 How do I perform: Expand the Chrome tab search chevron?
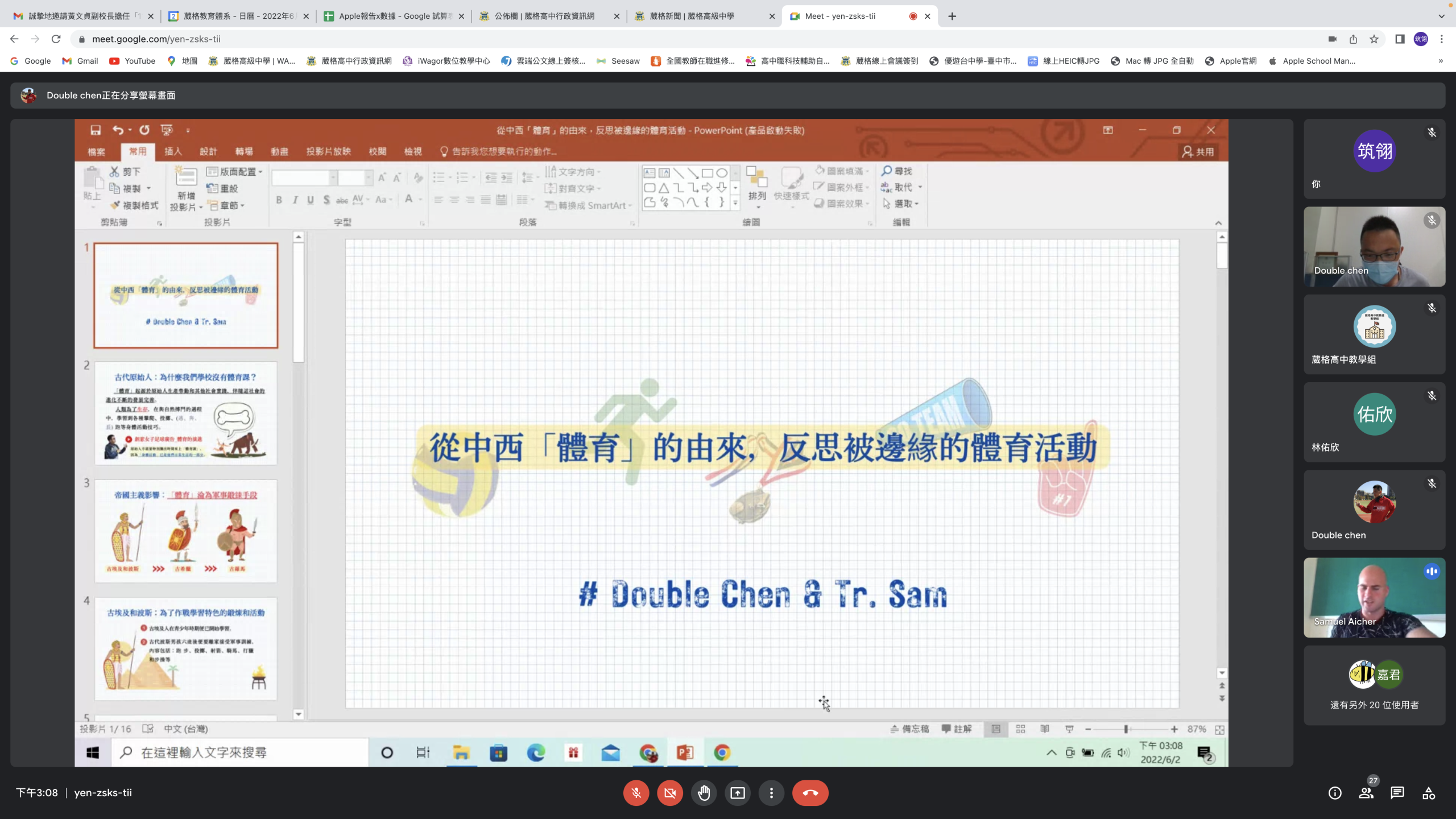pos(1441,16)
